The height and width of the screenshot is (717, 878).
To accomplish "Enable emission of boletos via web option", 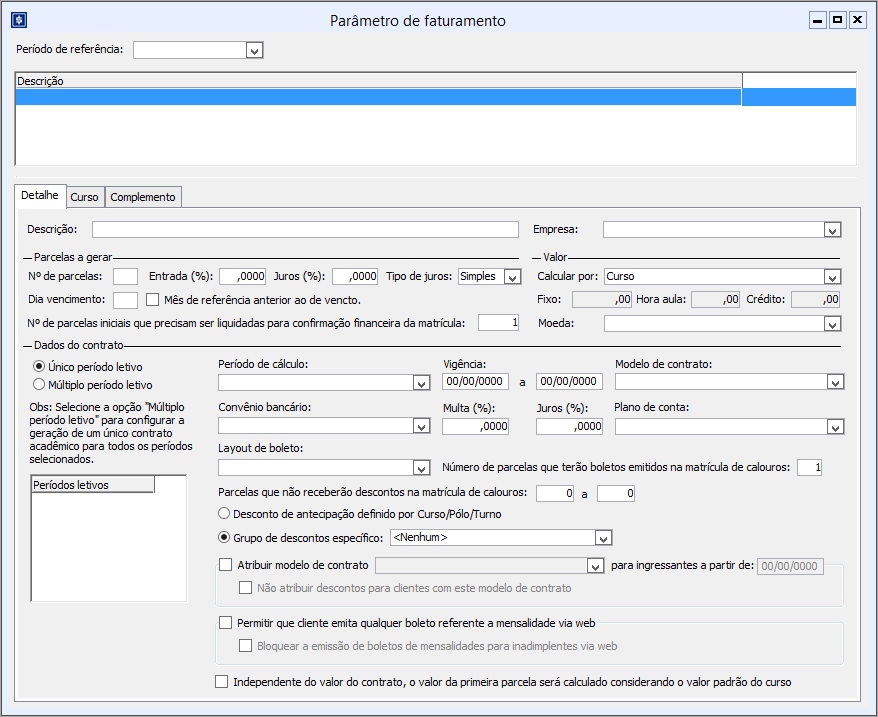I will (225, 623).
